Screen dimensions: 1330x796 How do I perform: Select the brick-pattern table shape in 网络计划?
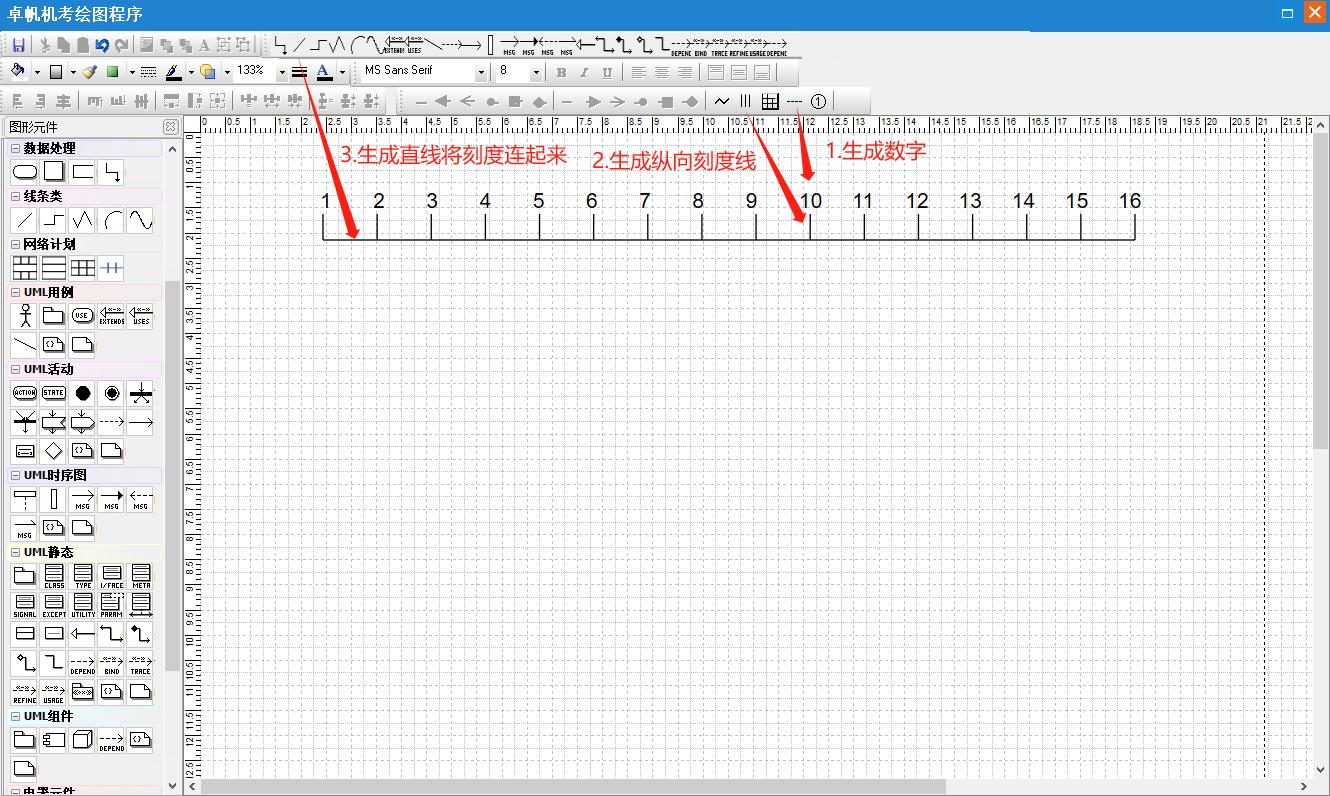25,268
